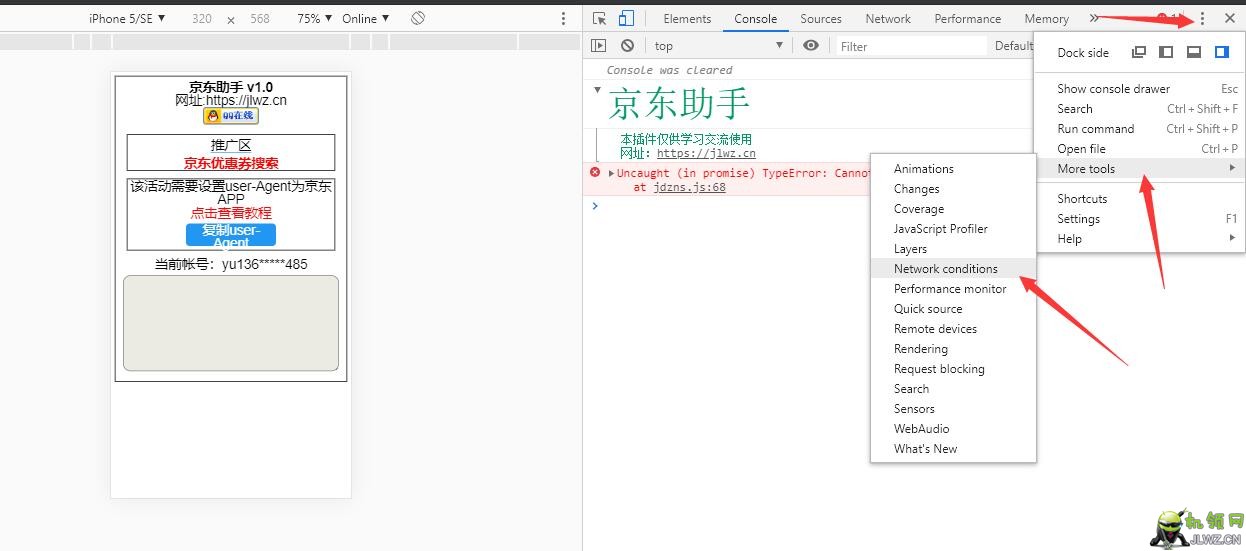Choose What's New from More tools
Screen dimensions: 1246x551
pos(953,448)
